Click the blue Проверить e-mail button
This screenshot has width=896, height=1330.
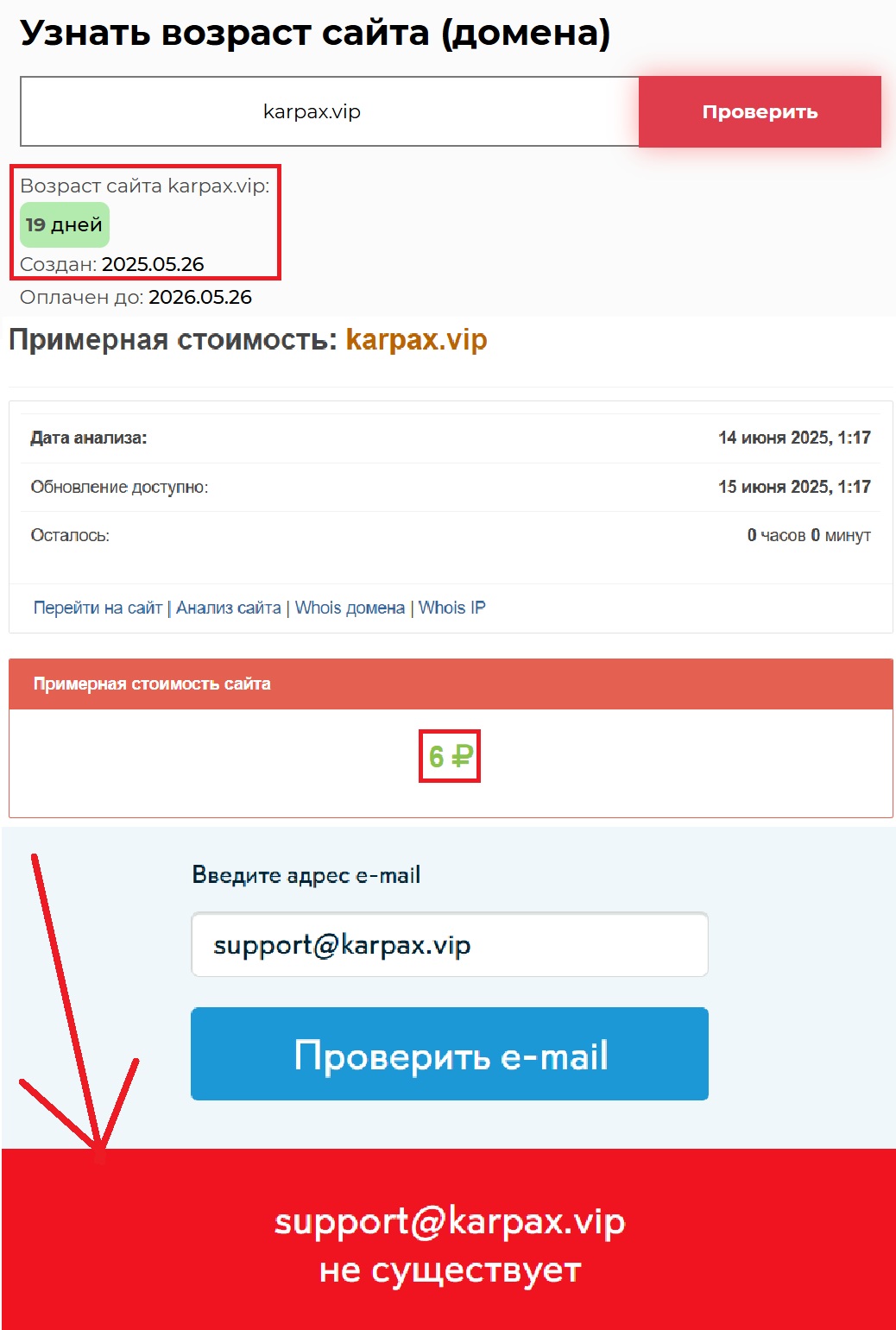(450, 1054)
